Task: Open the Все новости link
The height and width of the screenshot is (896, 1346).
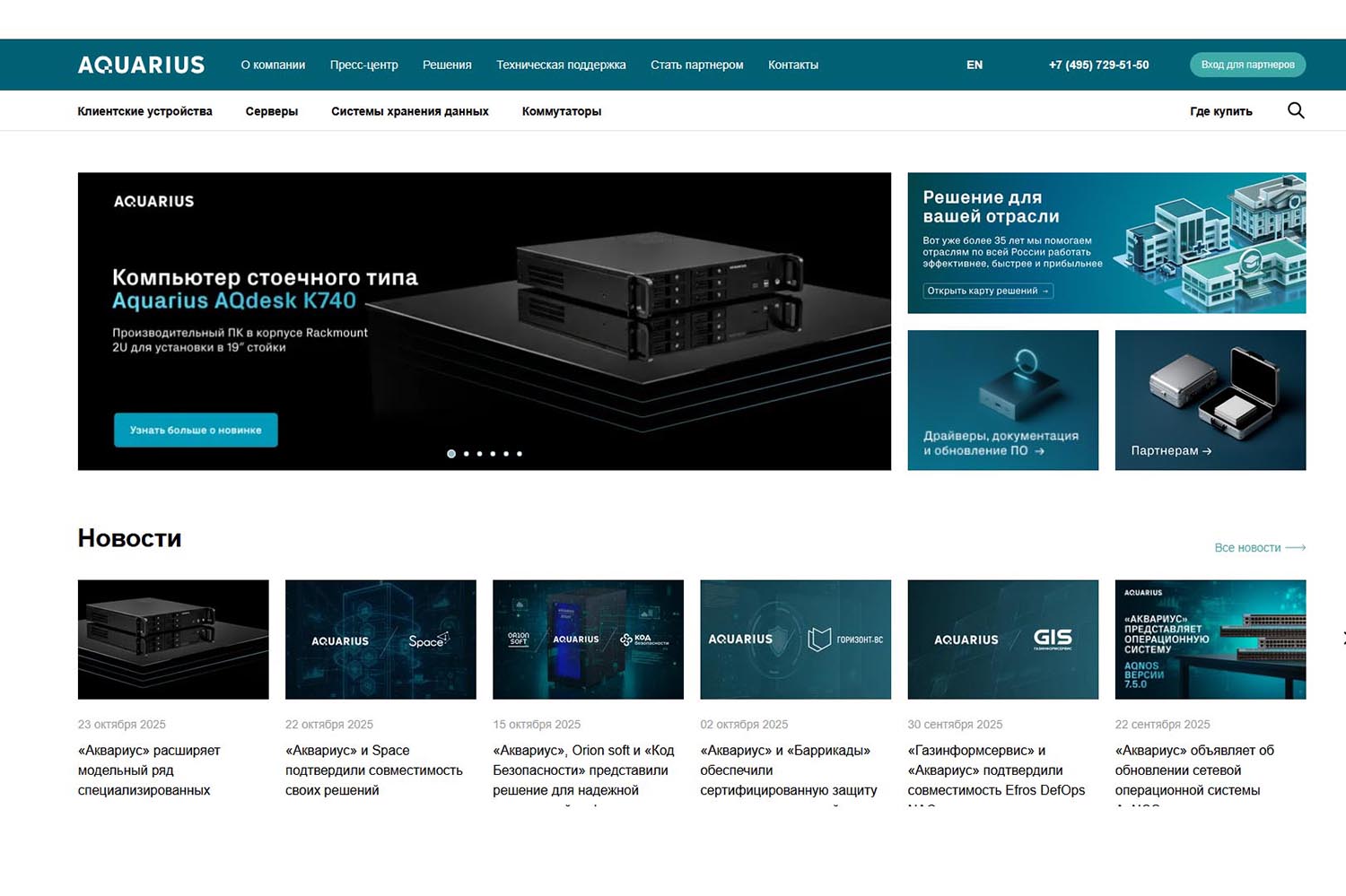Action: click(x=1258, y=547)
